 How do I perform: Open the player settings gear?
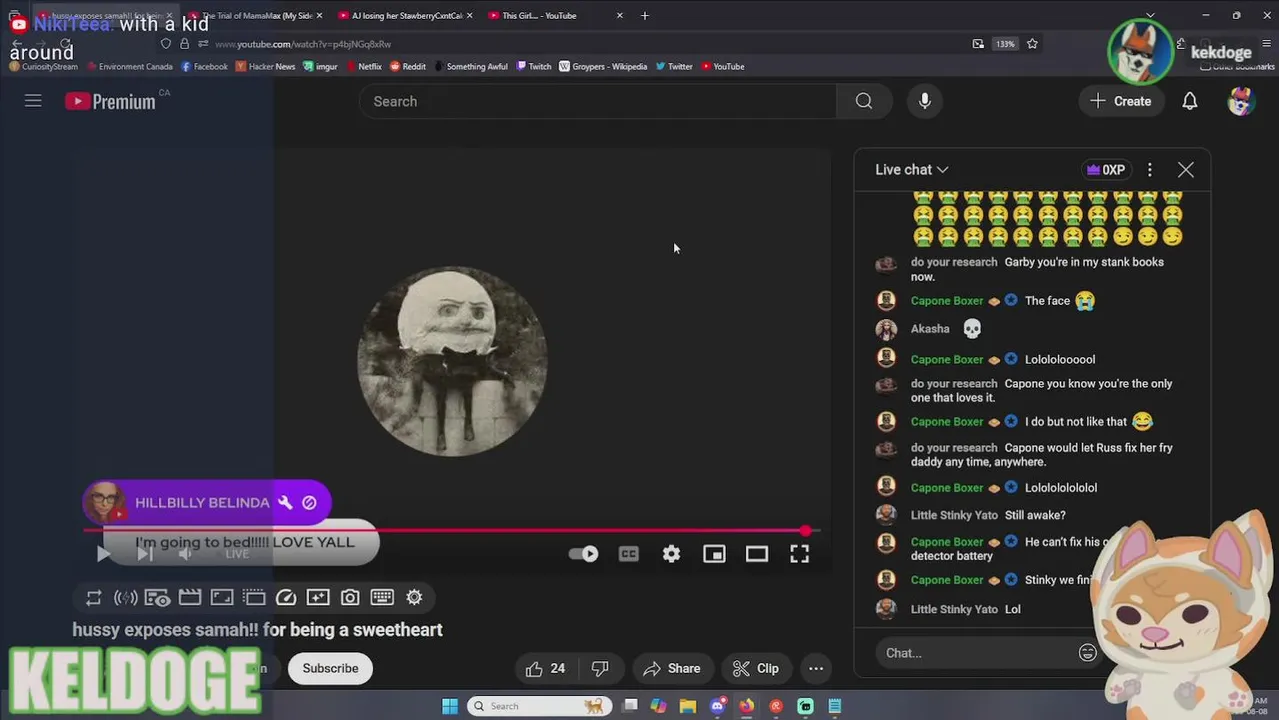point(671,554)
